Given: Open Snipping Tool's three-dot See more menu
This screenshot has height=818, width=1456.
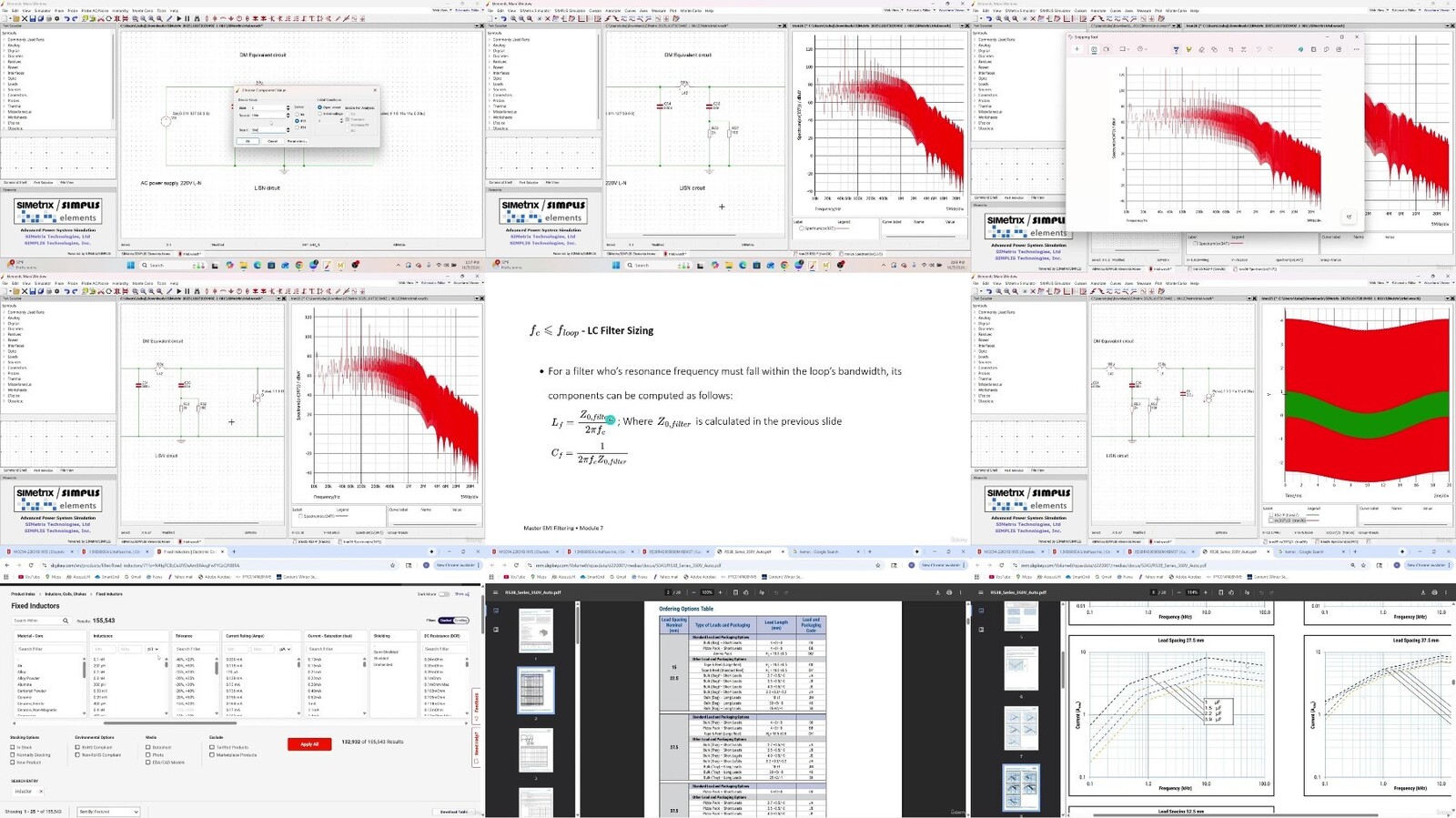Looking at the screenshot, I should tap(1356, 49).
